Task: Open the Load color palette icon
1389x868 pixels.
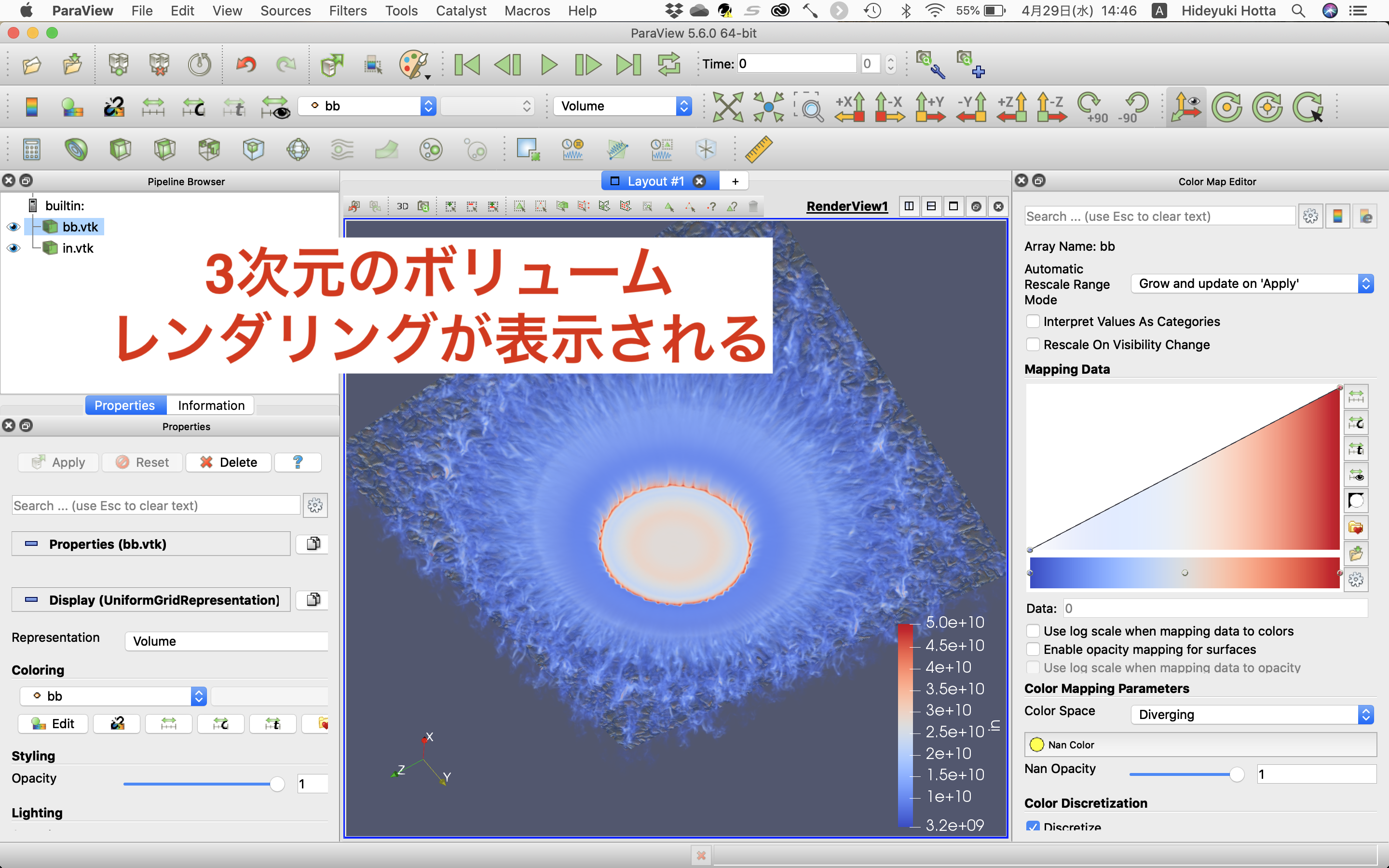Action: 414,64
